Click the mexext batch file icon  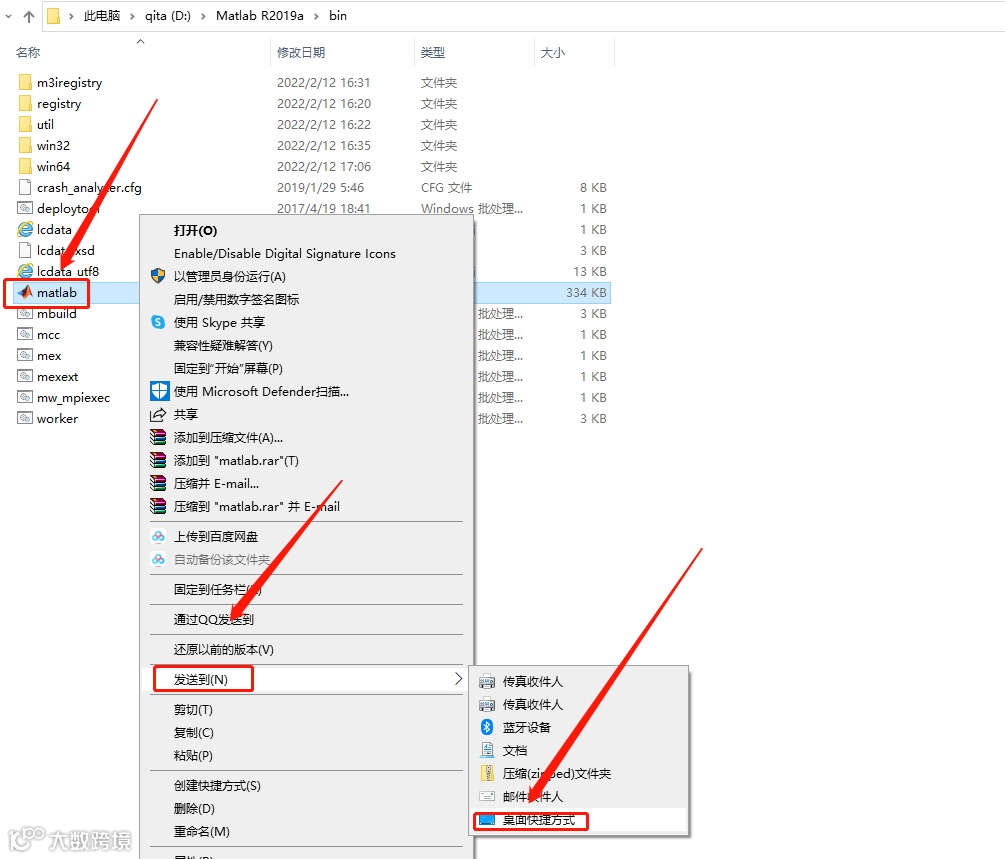point(25,376)
